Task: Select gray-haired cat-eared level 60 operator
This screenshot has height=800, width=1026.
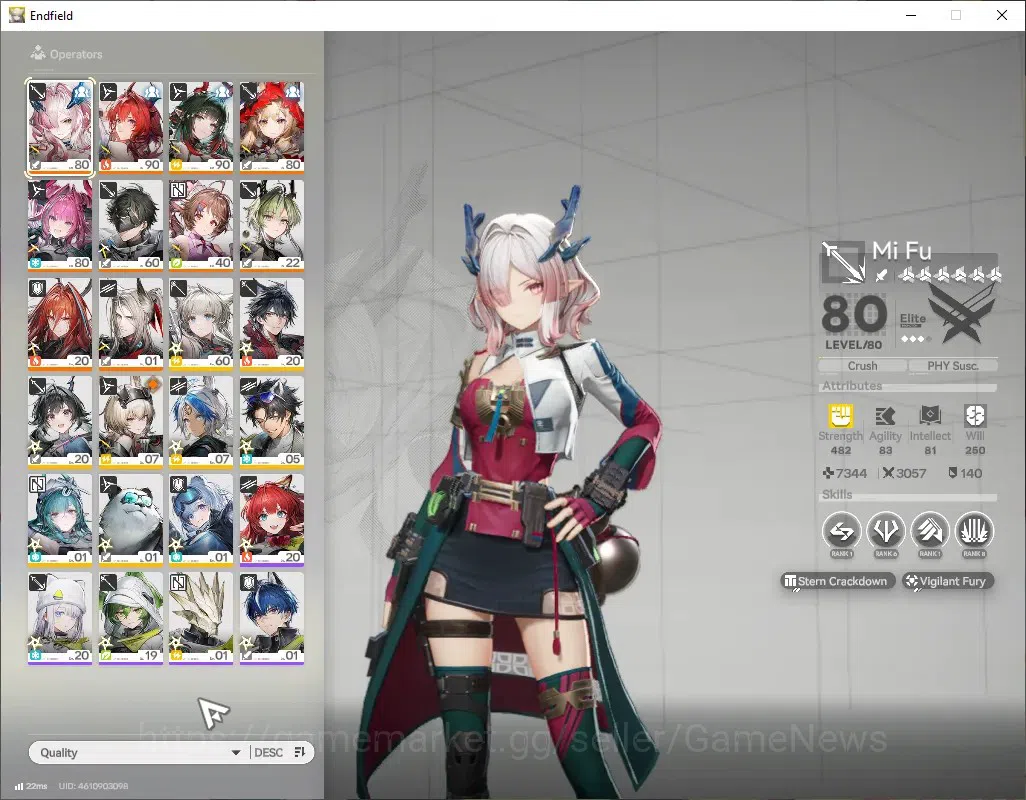Action: point(201,323)
